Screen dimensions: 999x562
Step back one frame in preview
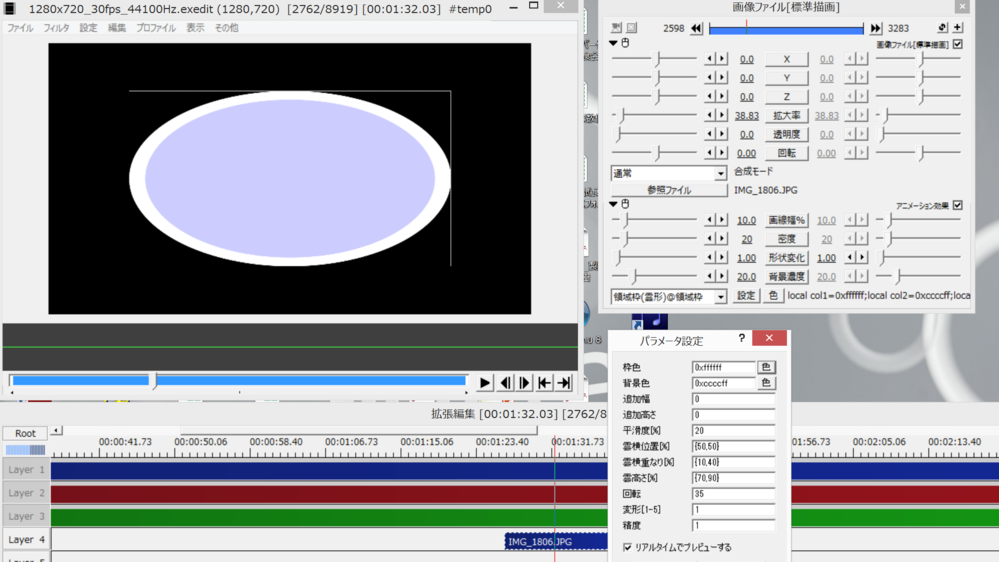point(505,383)
